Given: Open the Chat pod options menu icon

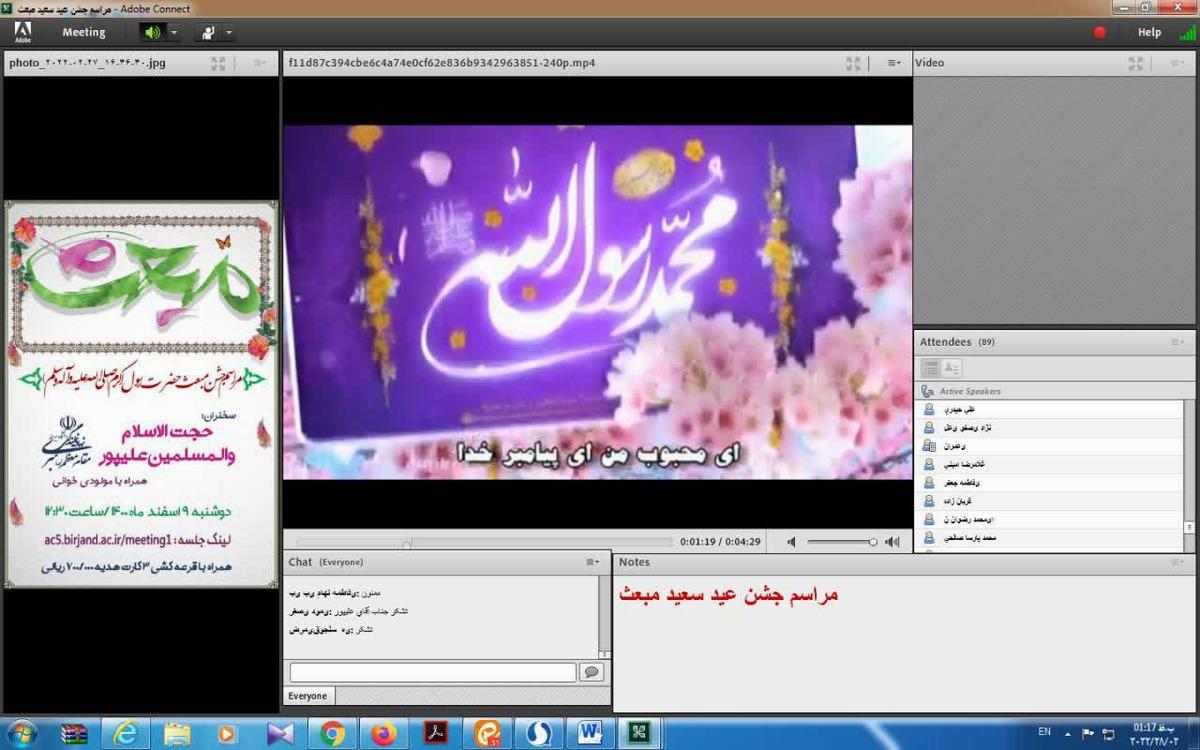Looking at the screenshot, I should pyautogui.click(x=592, y=562).
